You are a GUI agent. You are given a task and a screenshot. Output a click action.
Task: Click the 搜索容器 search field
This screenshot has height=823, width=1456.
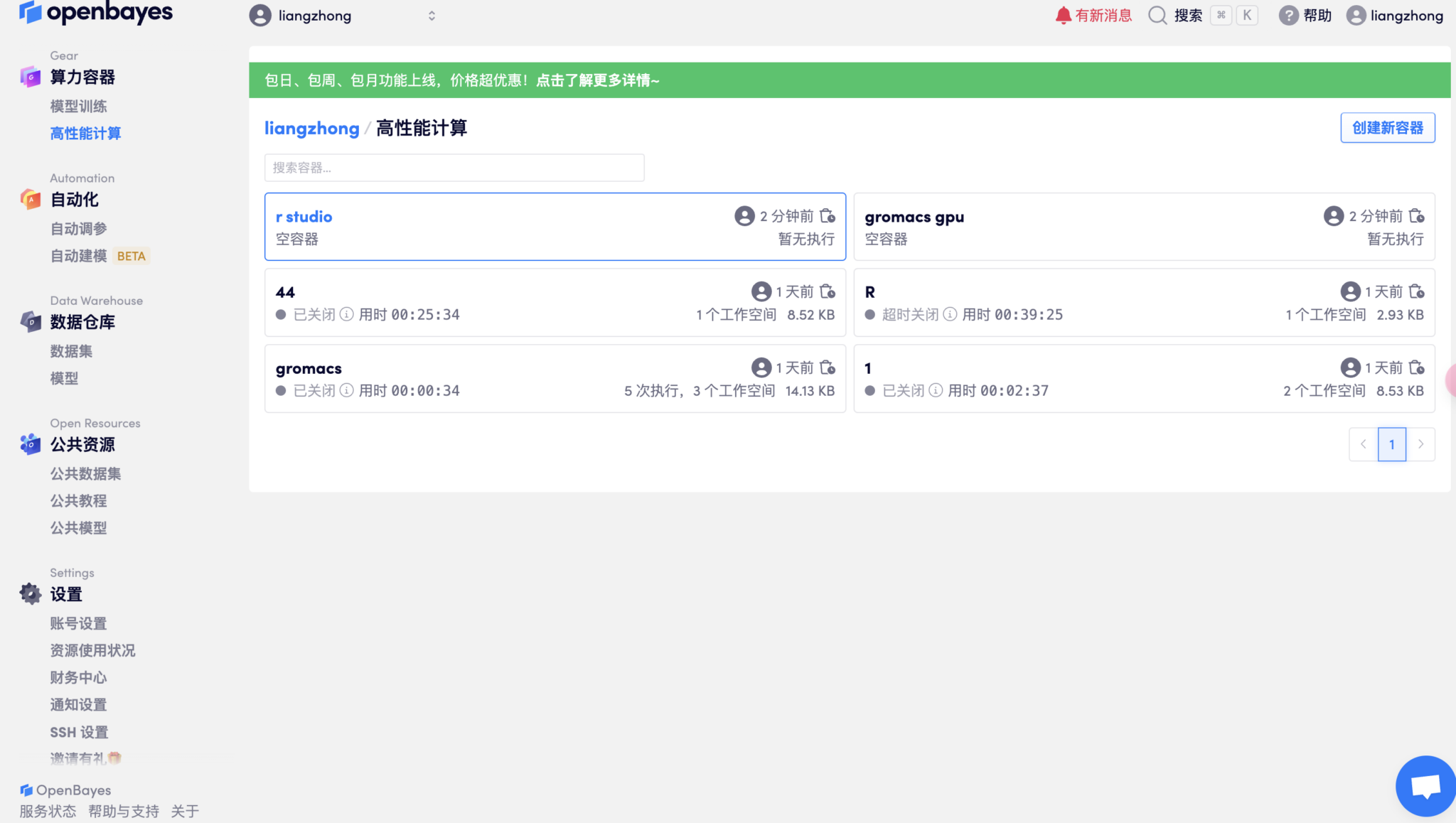coord(454,168)
